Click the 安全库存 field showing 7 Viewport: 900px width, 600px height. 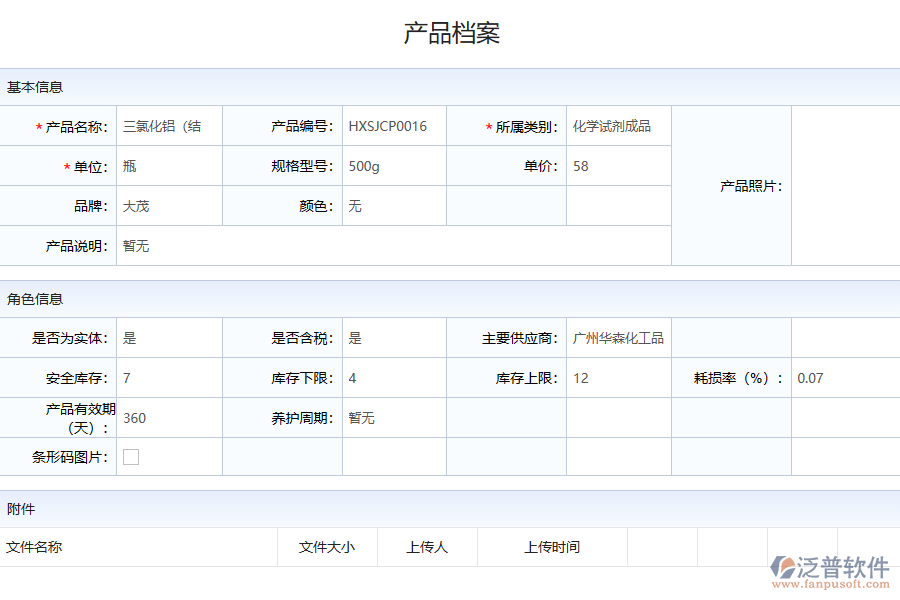(168, 378)
